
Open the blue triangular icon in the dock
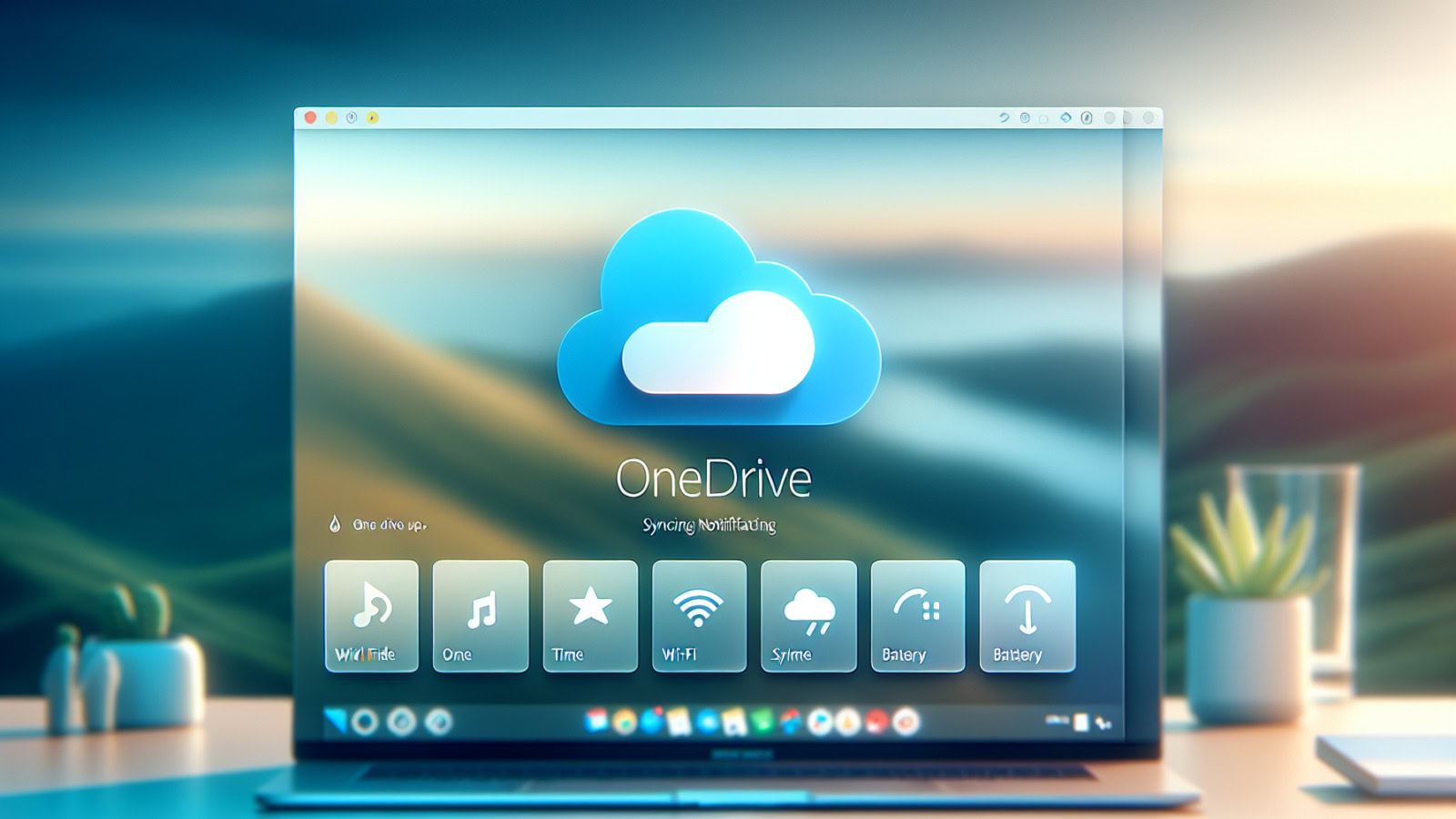coord(335,722)
